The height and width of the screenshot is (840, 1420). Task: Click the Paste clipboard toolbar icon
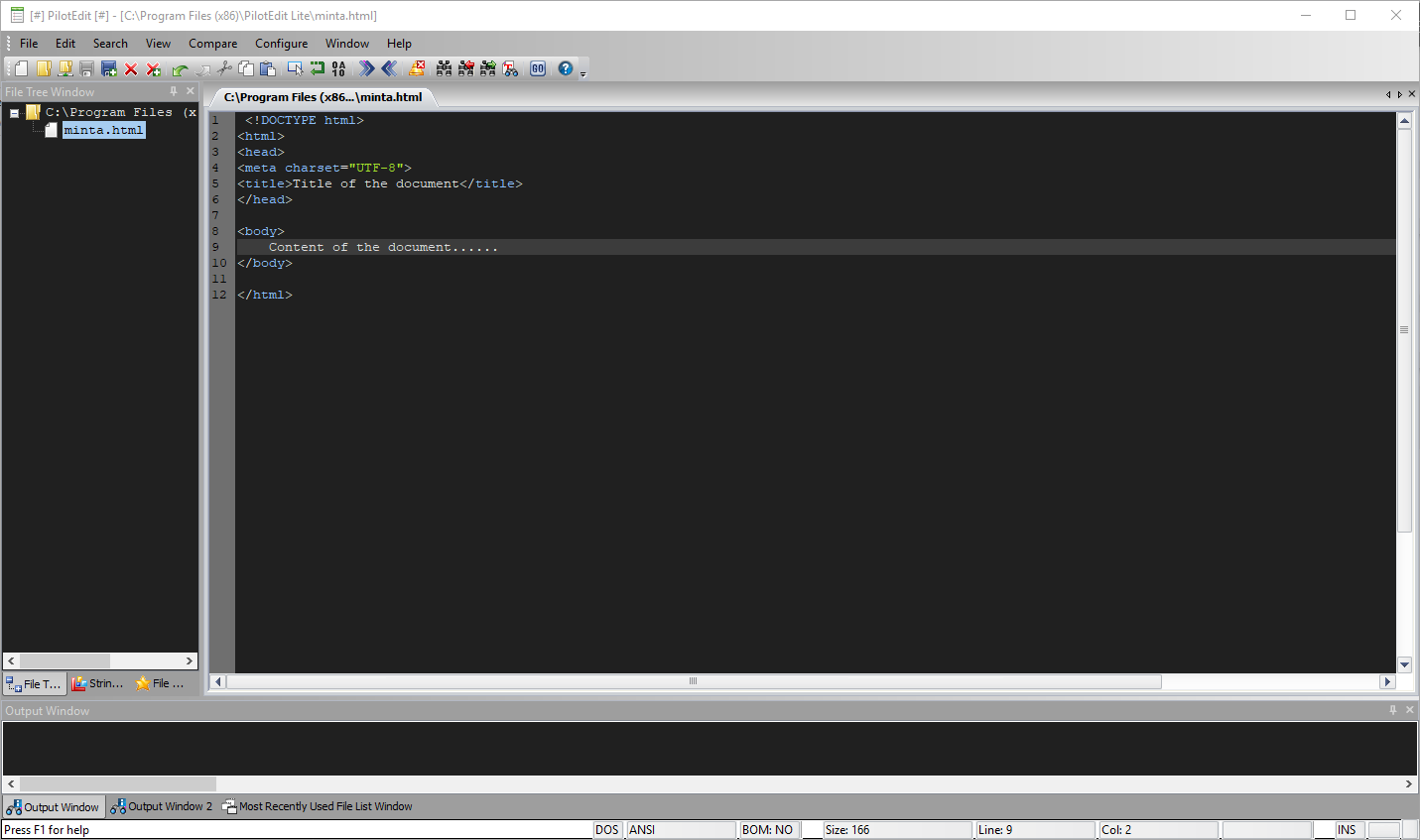[268, 68]
